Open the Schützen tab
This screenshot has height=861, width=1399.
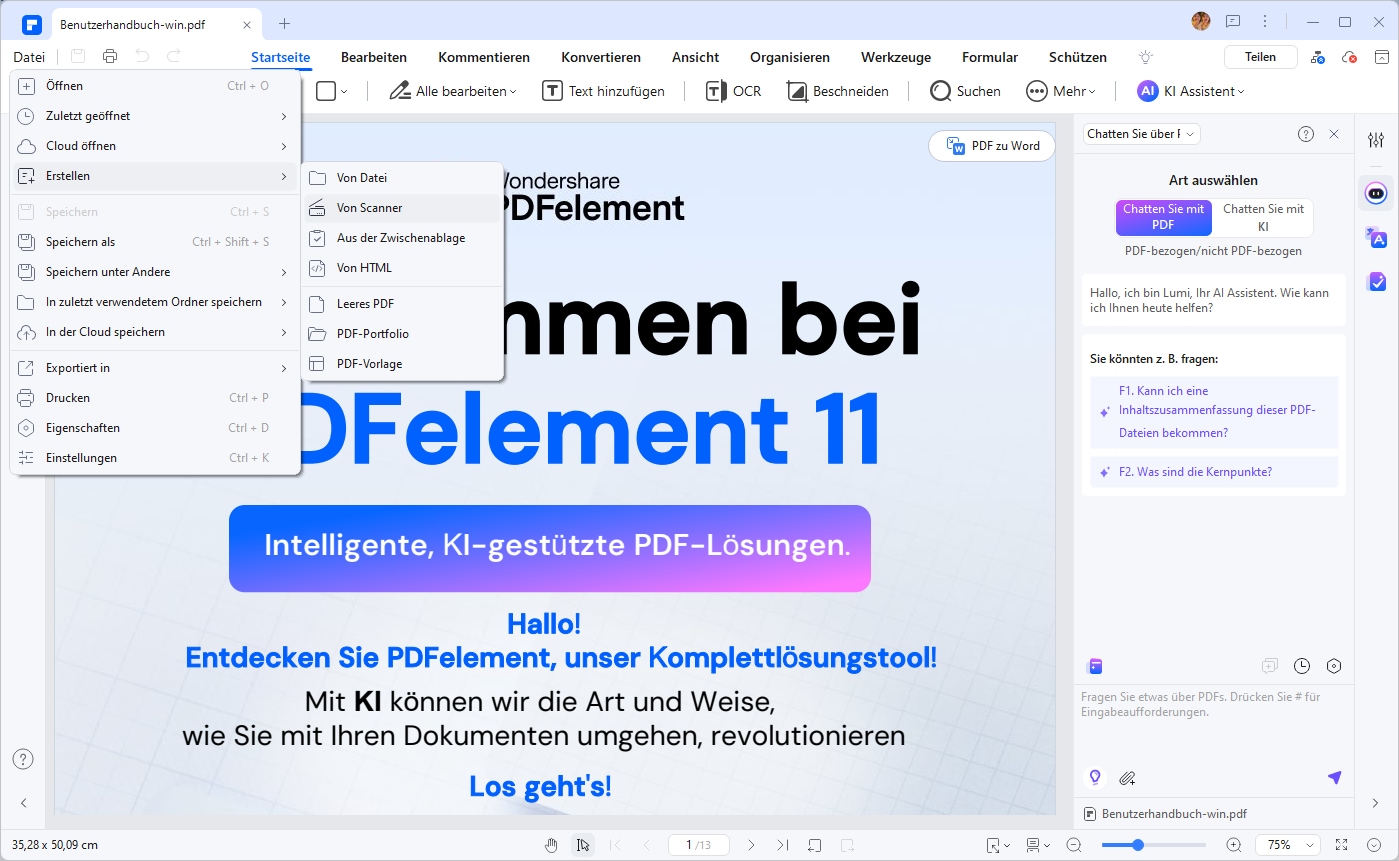[x=1078, y=57]
